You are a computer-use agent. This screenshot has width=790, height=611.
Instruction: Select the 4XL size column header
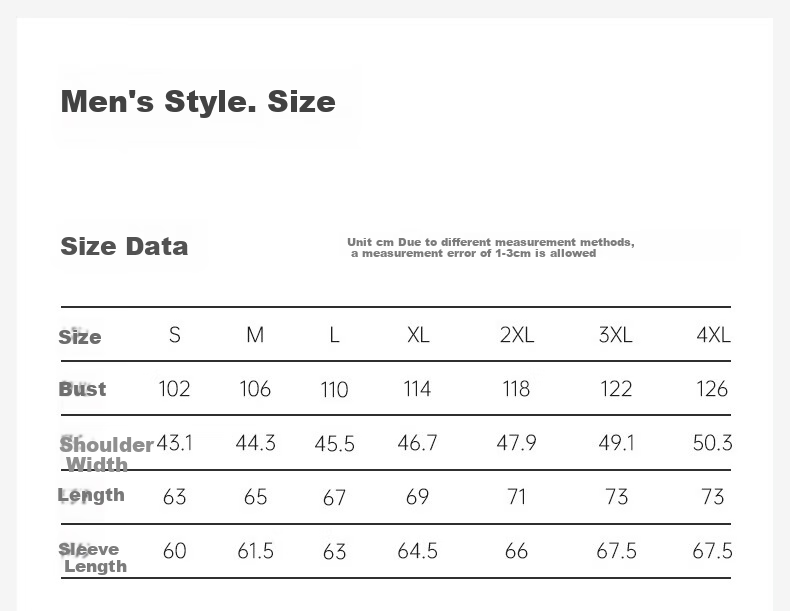(713, 335)
